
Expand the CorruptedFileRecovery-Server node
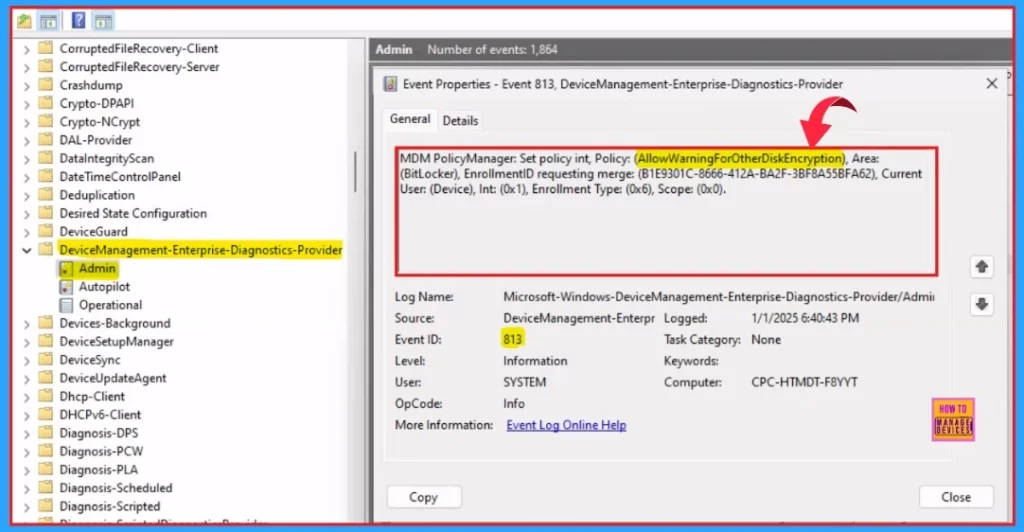pyautogui.click(x=27, y=67)
